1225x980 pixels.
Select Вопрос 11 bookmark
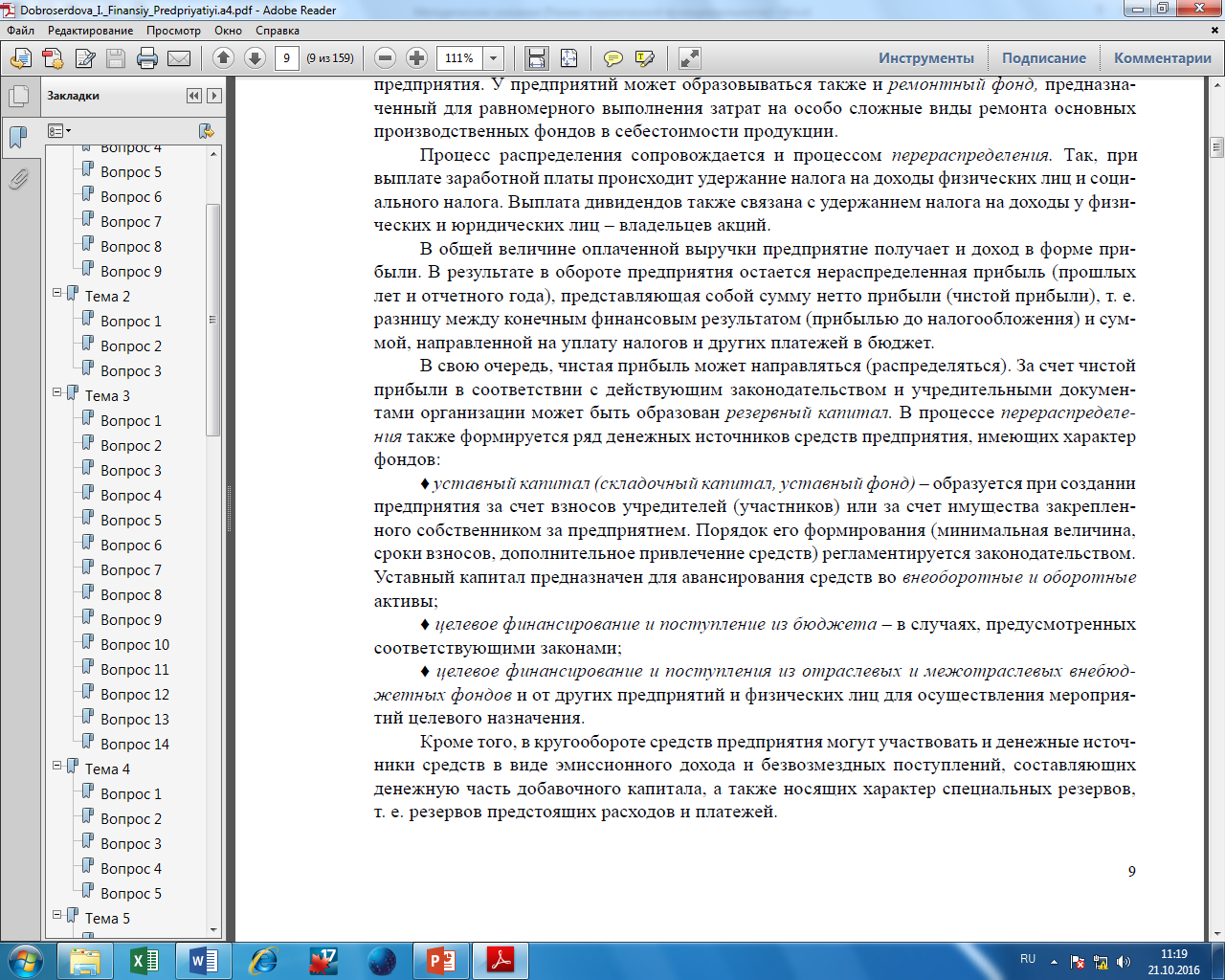click(x=135, y=670)
